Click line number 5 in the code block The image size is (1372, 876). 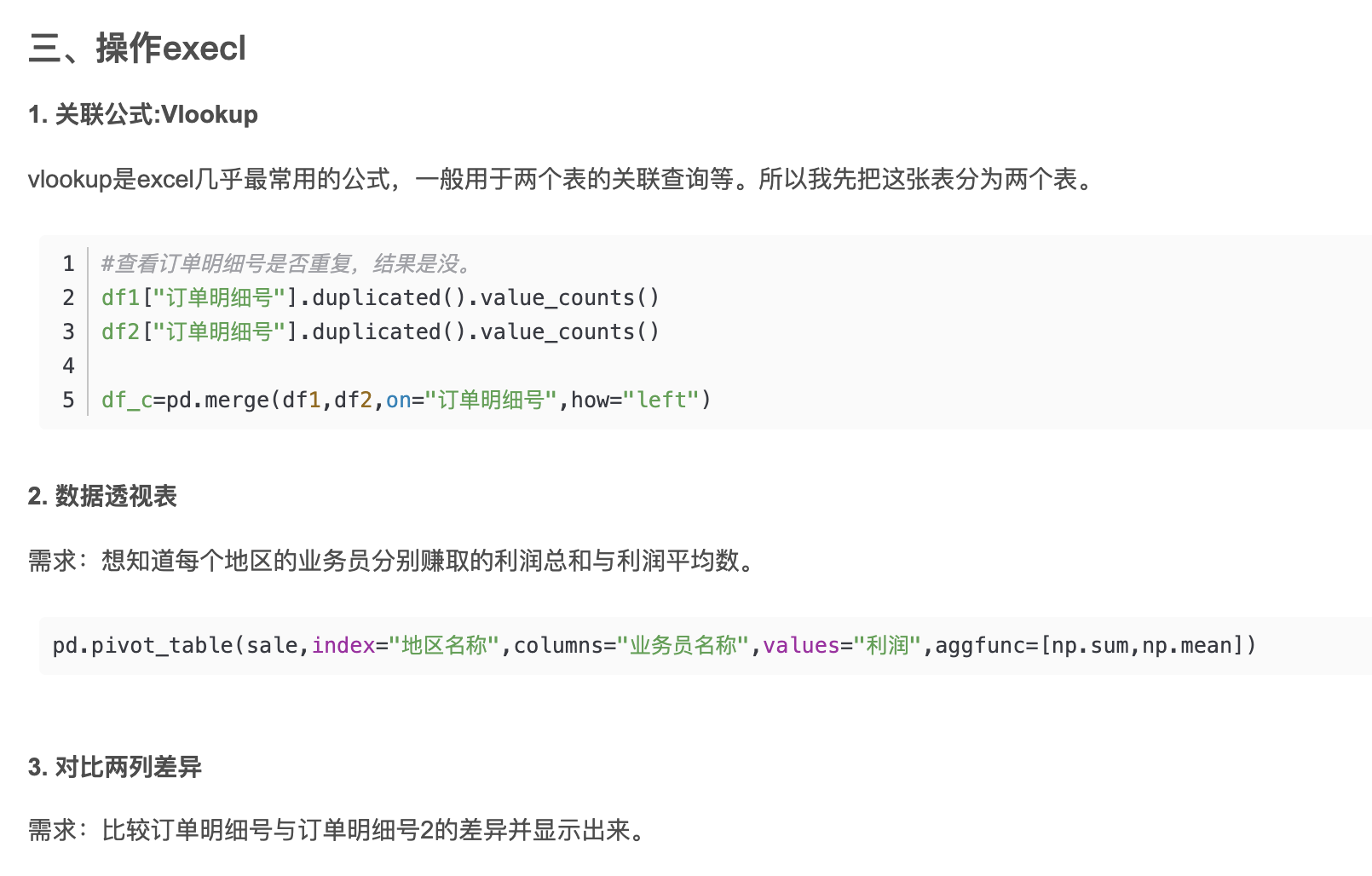pyautogui.click(x=68, y=400)
